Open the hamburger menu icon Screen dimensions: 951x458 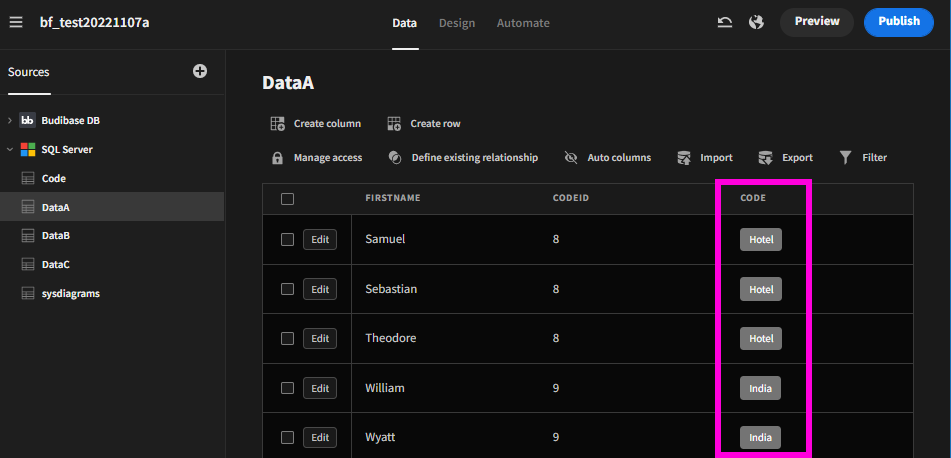[x=16, y=22]
